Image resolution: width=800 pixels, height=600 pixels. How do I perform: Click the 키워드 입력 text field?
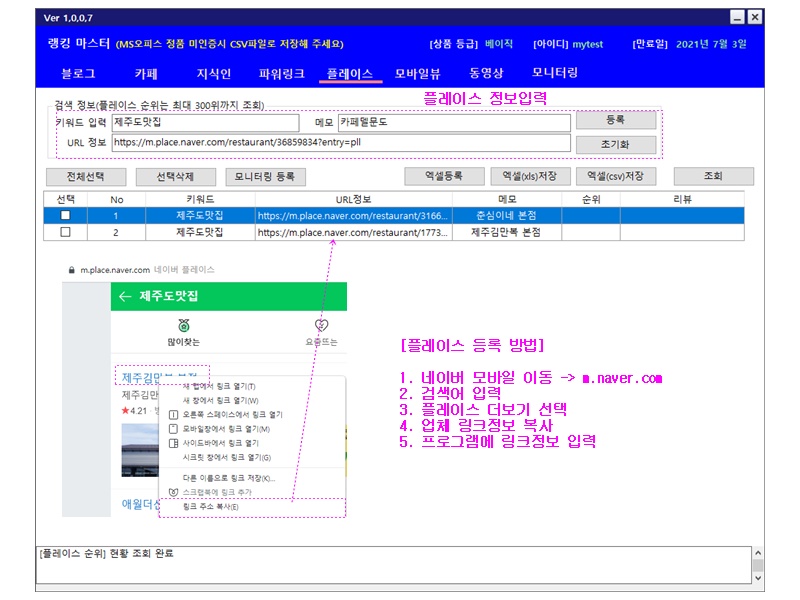206,122
